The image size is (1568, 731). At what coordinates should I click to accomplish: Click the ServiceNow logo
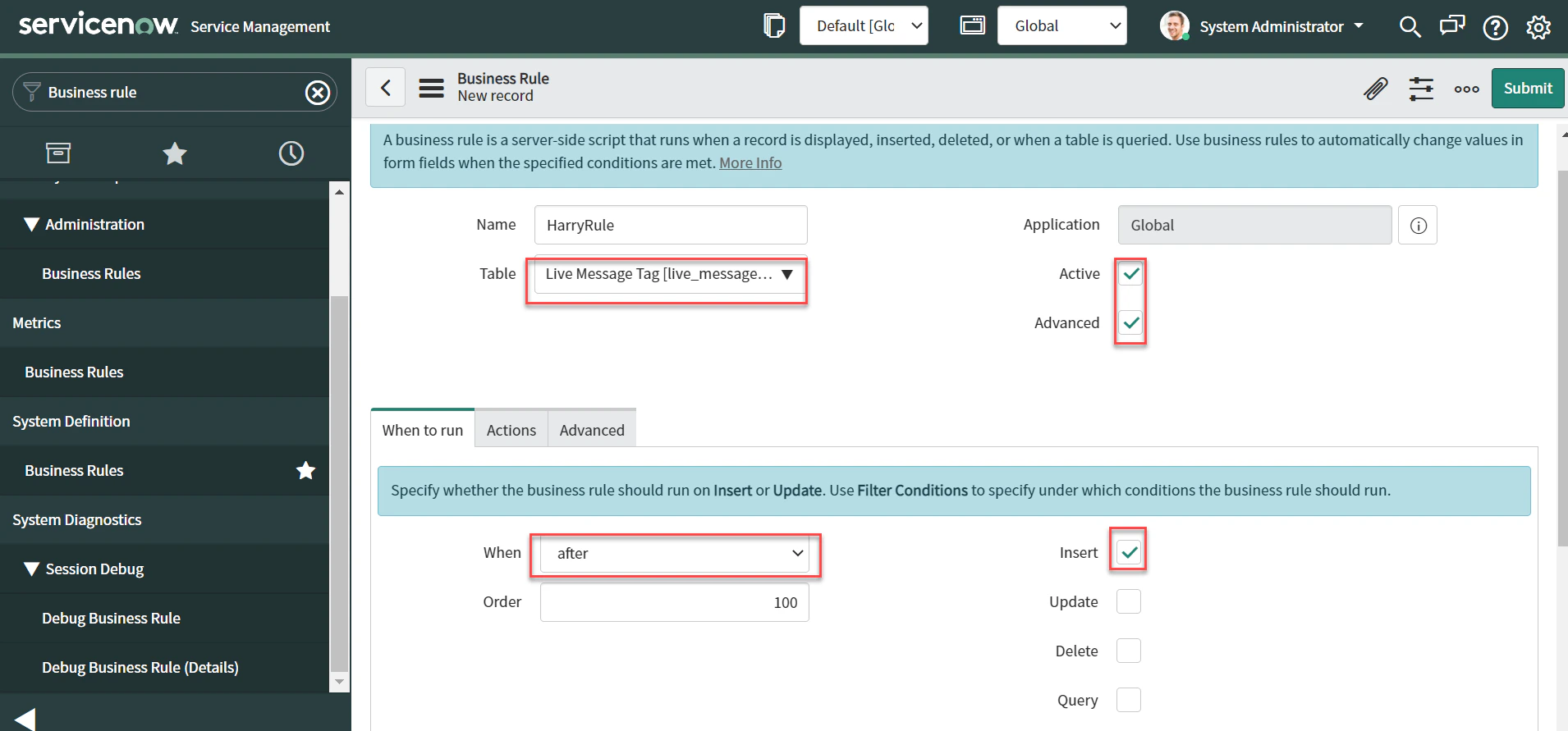click(x=98, y=24)
